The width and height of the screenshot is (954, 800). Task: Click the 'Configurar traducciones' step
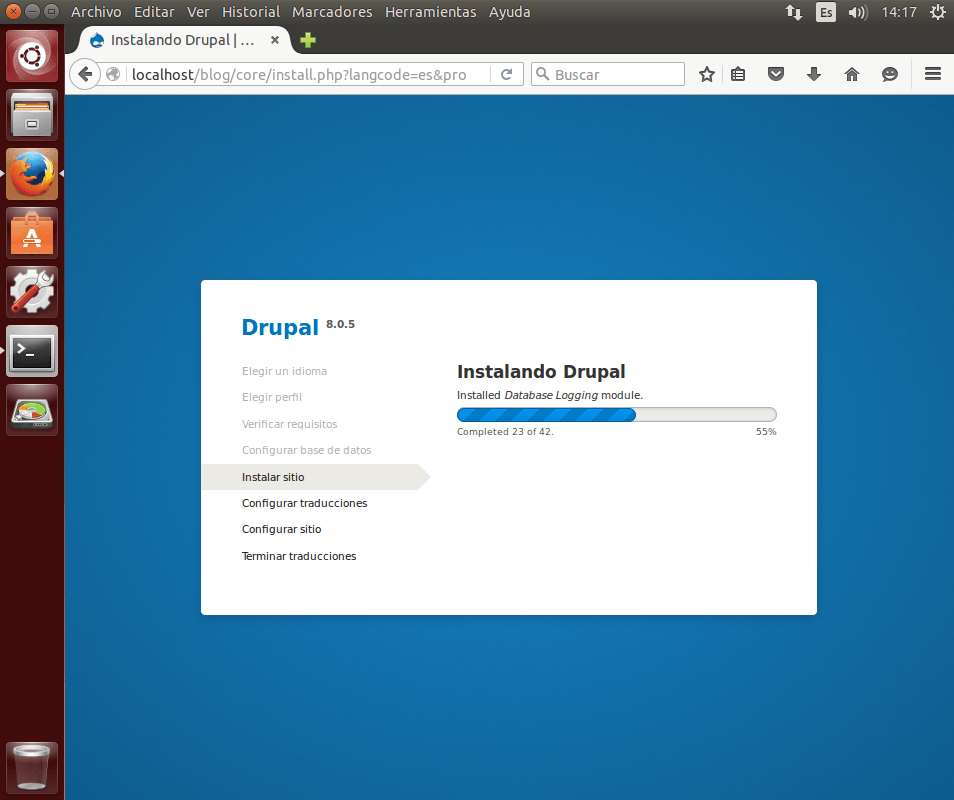(304, 503)
